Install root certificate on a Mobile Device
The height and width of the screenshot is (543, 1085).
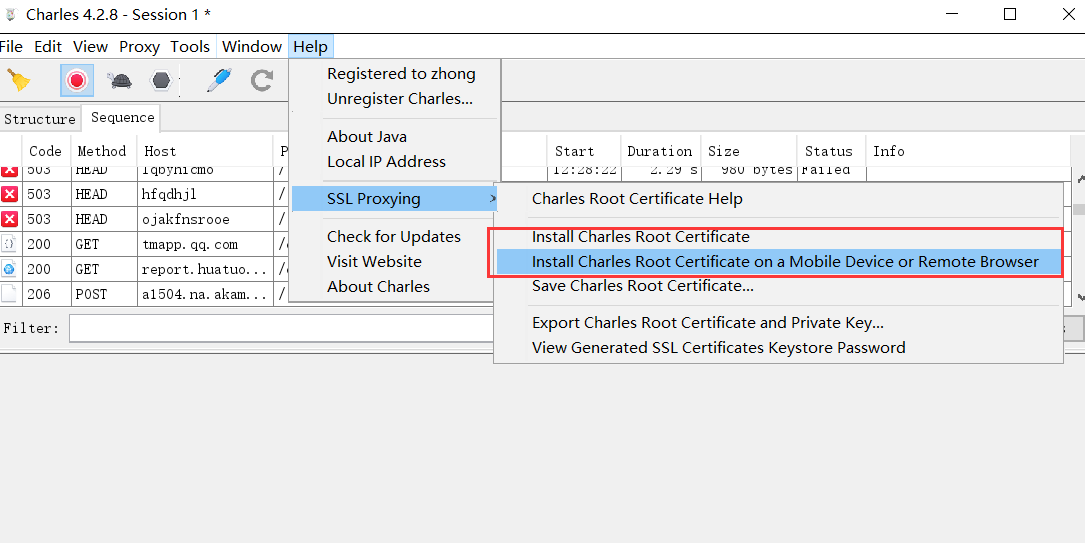[778, 262]
